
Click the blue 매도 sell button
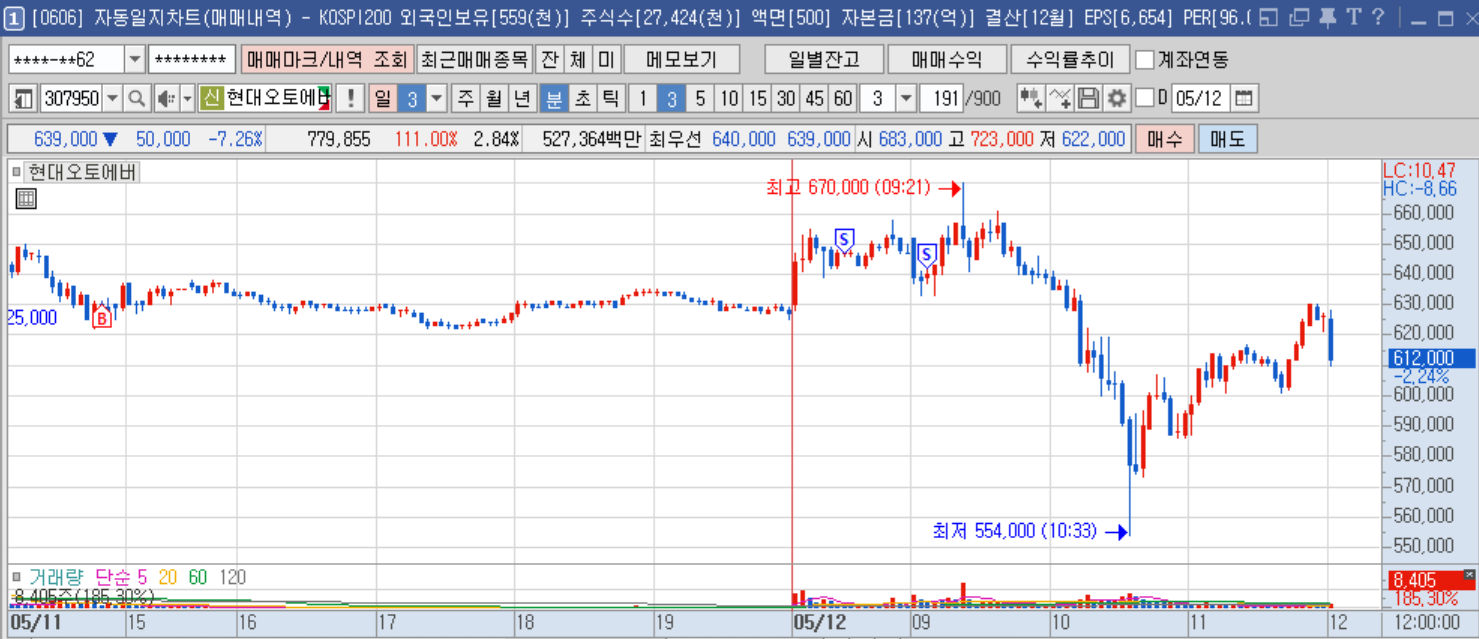tap(1227, 139)
